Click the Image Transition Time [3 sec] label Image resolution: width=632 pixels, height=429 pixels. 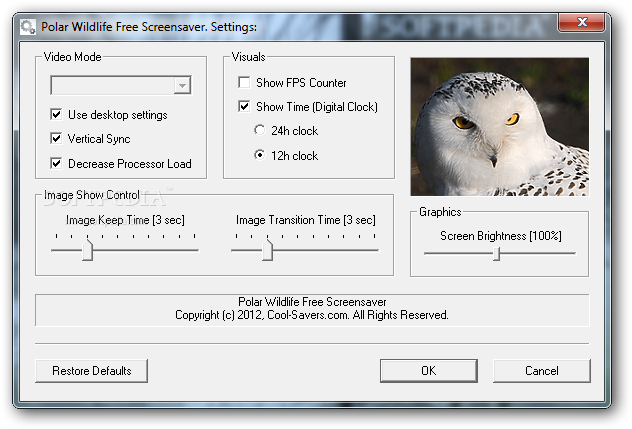(306, 220)
